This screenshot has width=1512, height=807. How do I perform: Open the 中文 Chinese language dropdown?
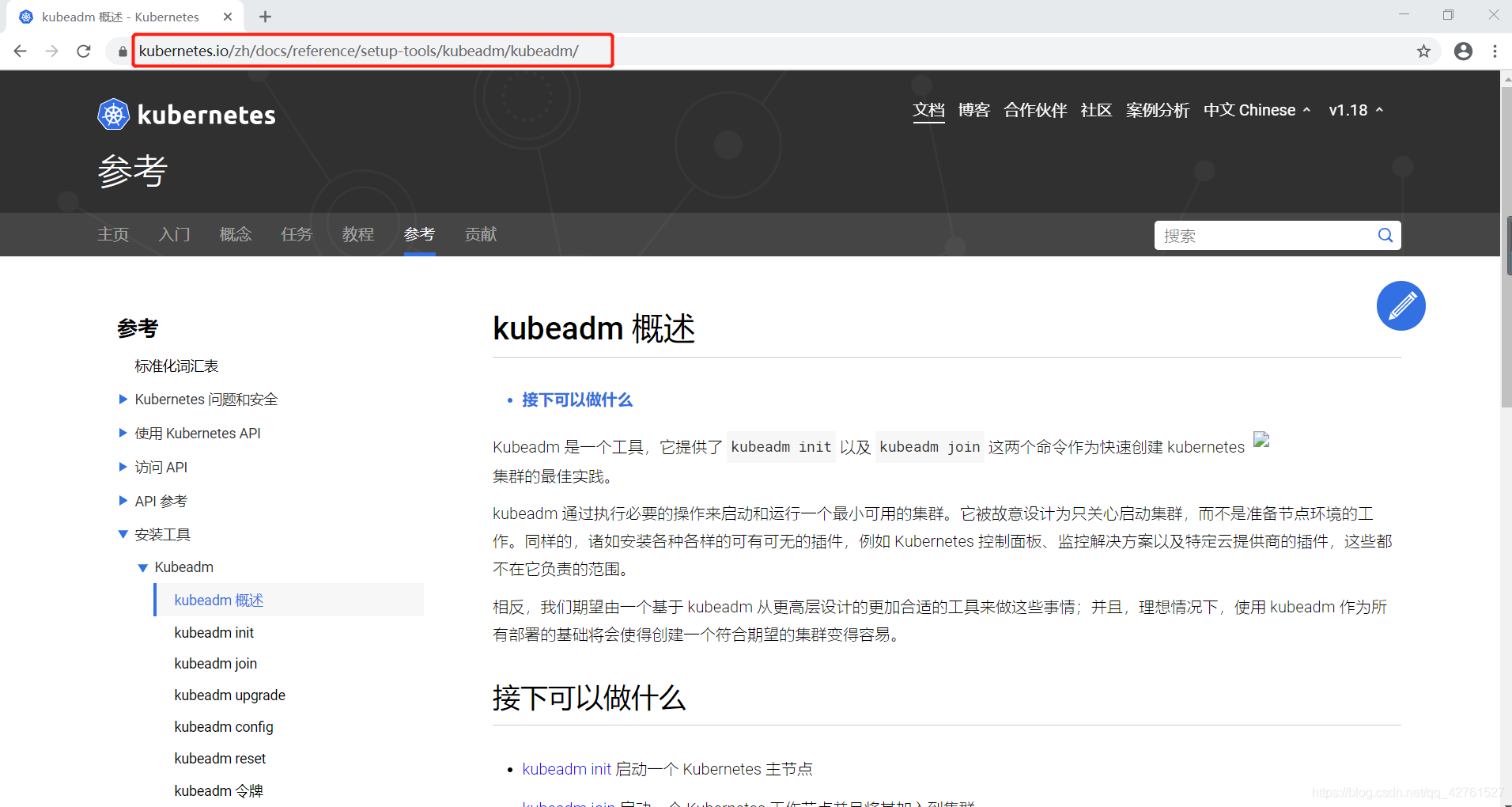pyautogui.click(x=1257, y=110)
